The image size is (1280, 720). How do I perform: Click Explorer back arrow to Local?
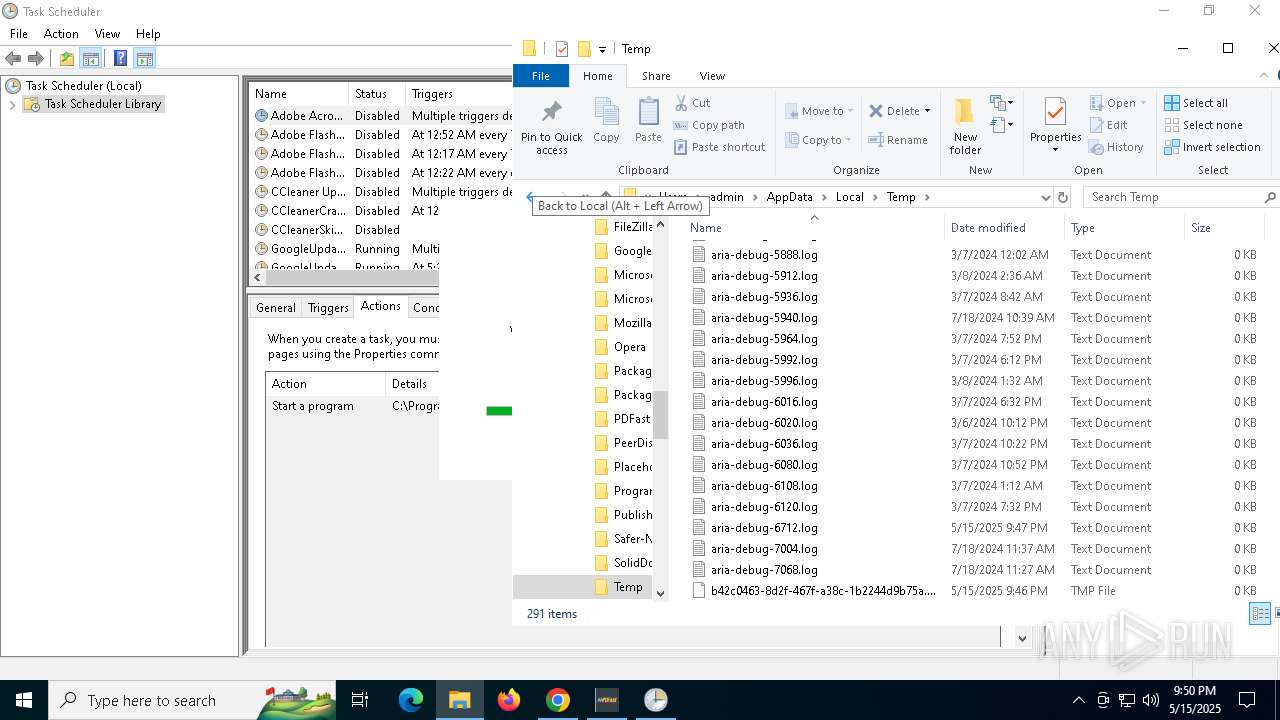tap(530, 197)
